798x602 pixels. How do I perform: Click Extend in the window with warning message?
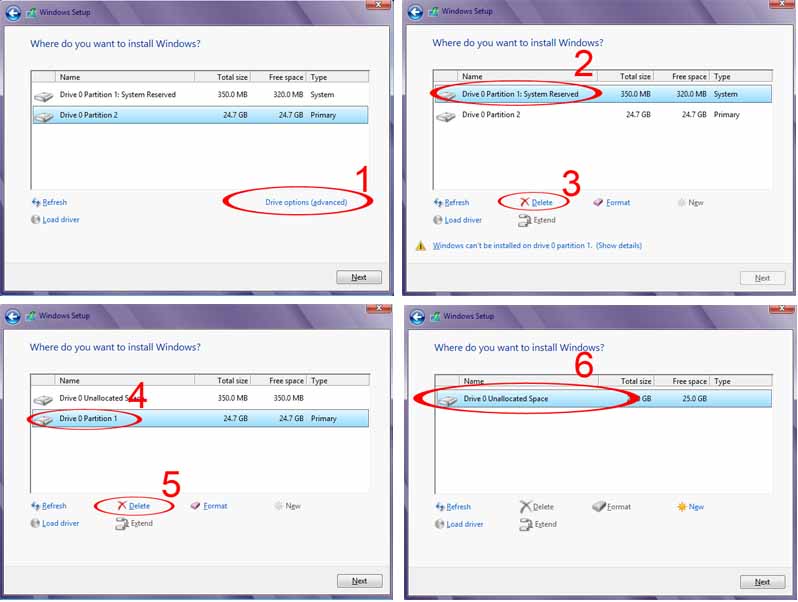click(537, 220)
